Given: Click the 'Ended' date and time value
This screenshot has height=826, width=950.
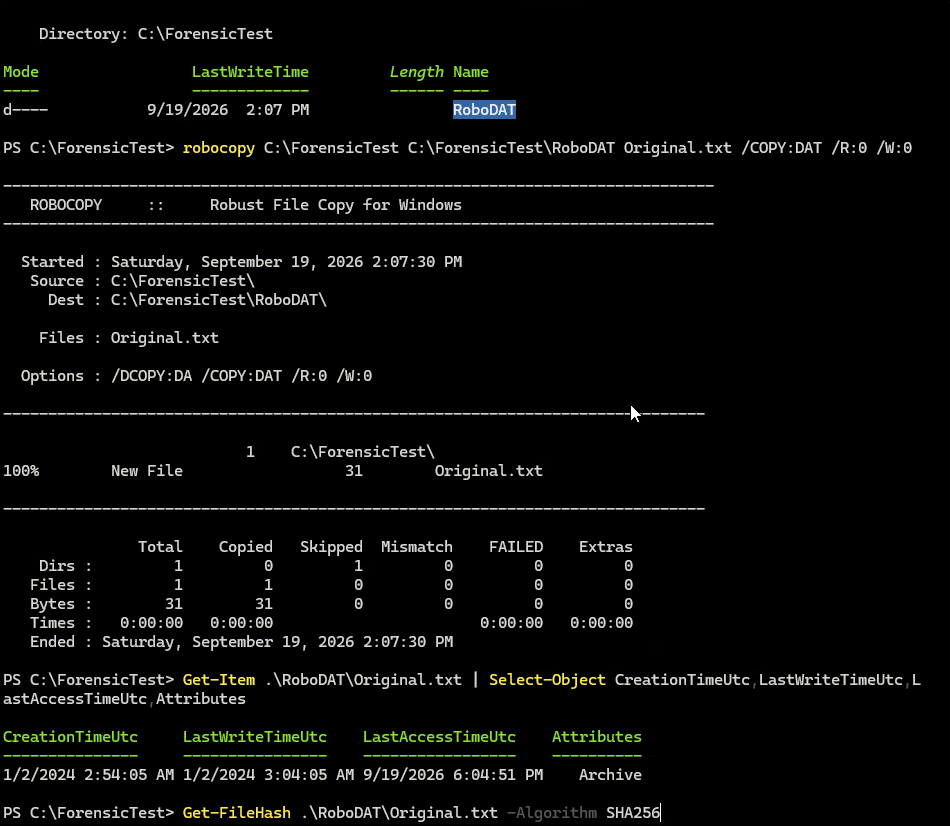Looking at the screenshot, I should pos(277,642).
